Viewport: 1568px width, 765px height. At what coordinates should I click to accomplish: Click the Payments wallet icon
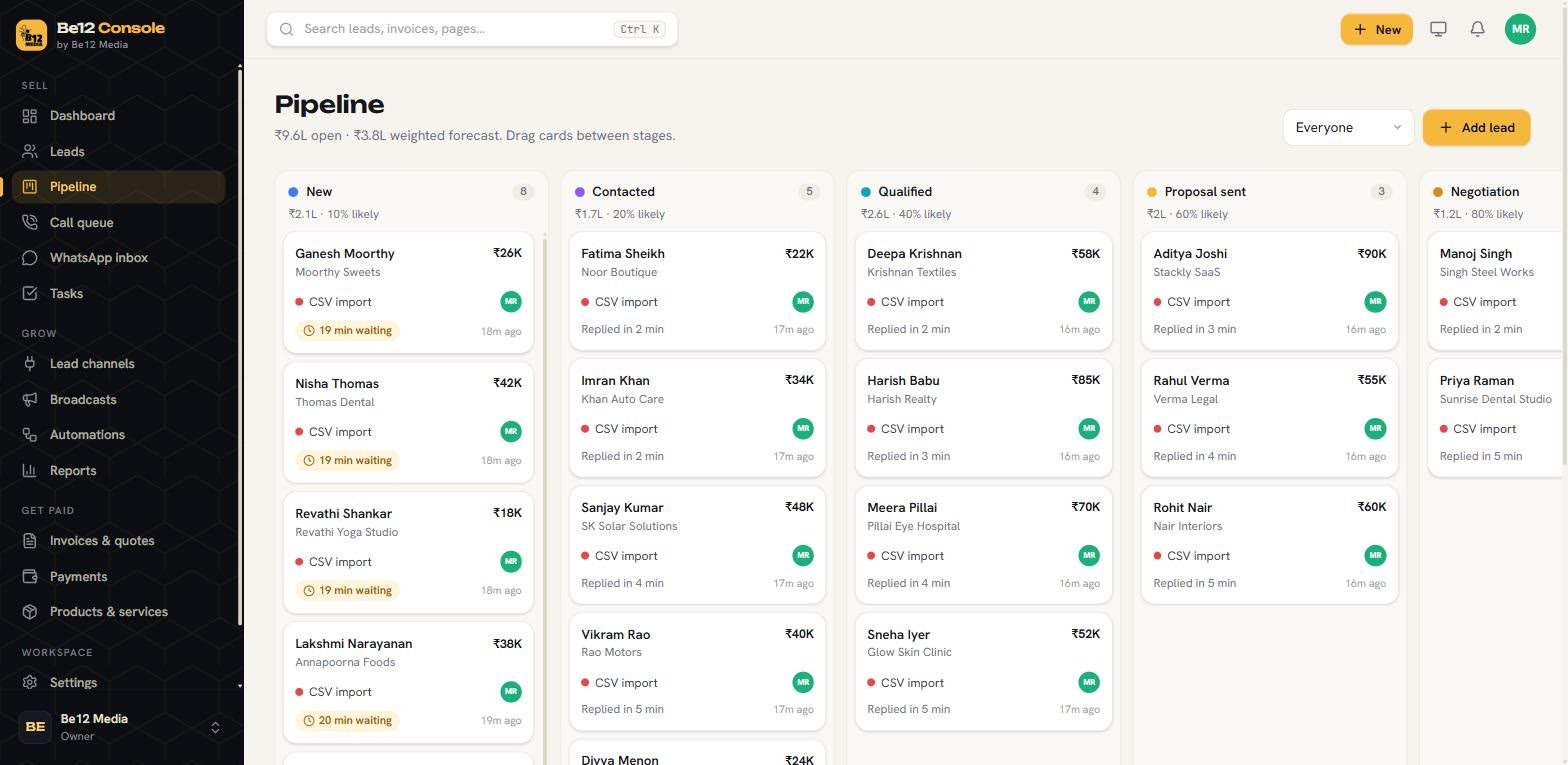30,576
